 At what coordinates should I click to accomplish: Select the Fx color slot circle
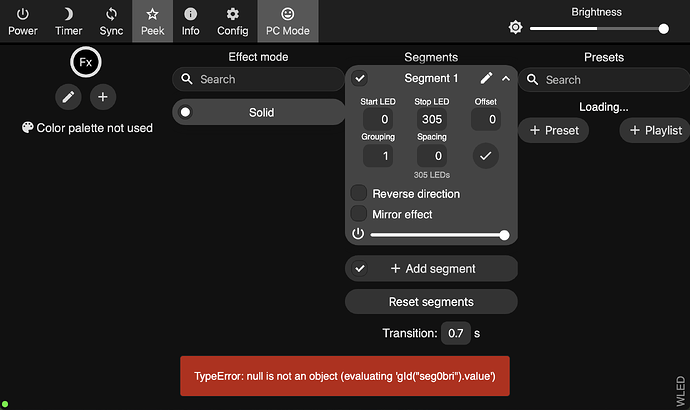(x=86, y=62)
